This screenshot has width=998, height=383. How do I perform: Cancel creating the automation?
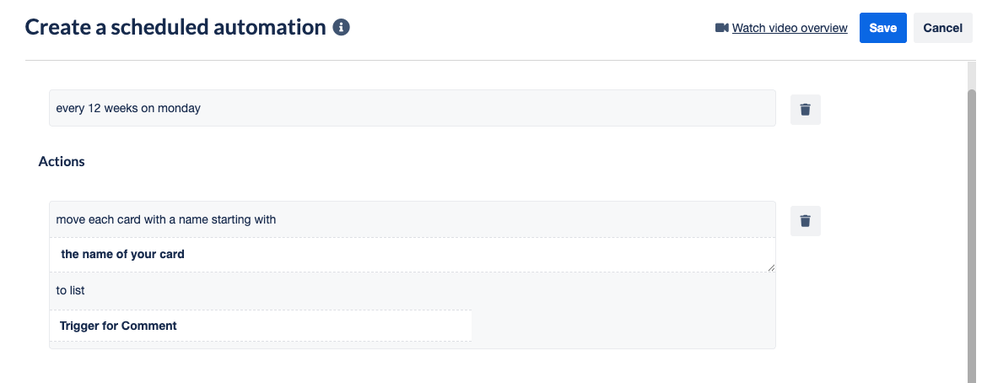(x=943, y=28)
